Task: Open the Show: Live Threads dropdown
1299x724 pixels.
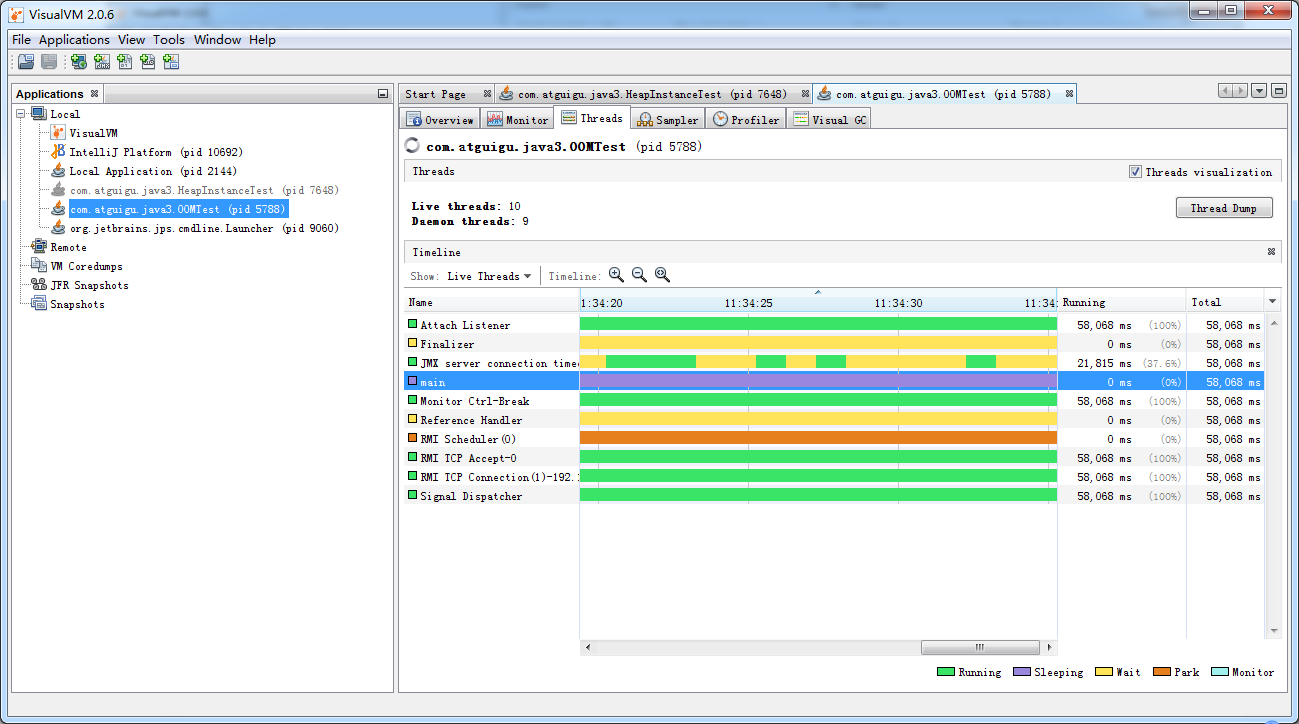Action: point(488,276)
